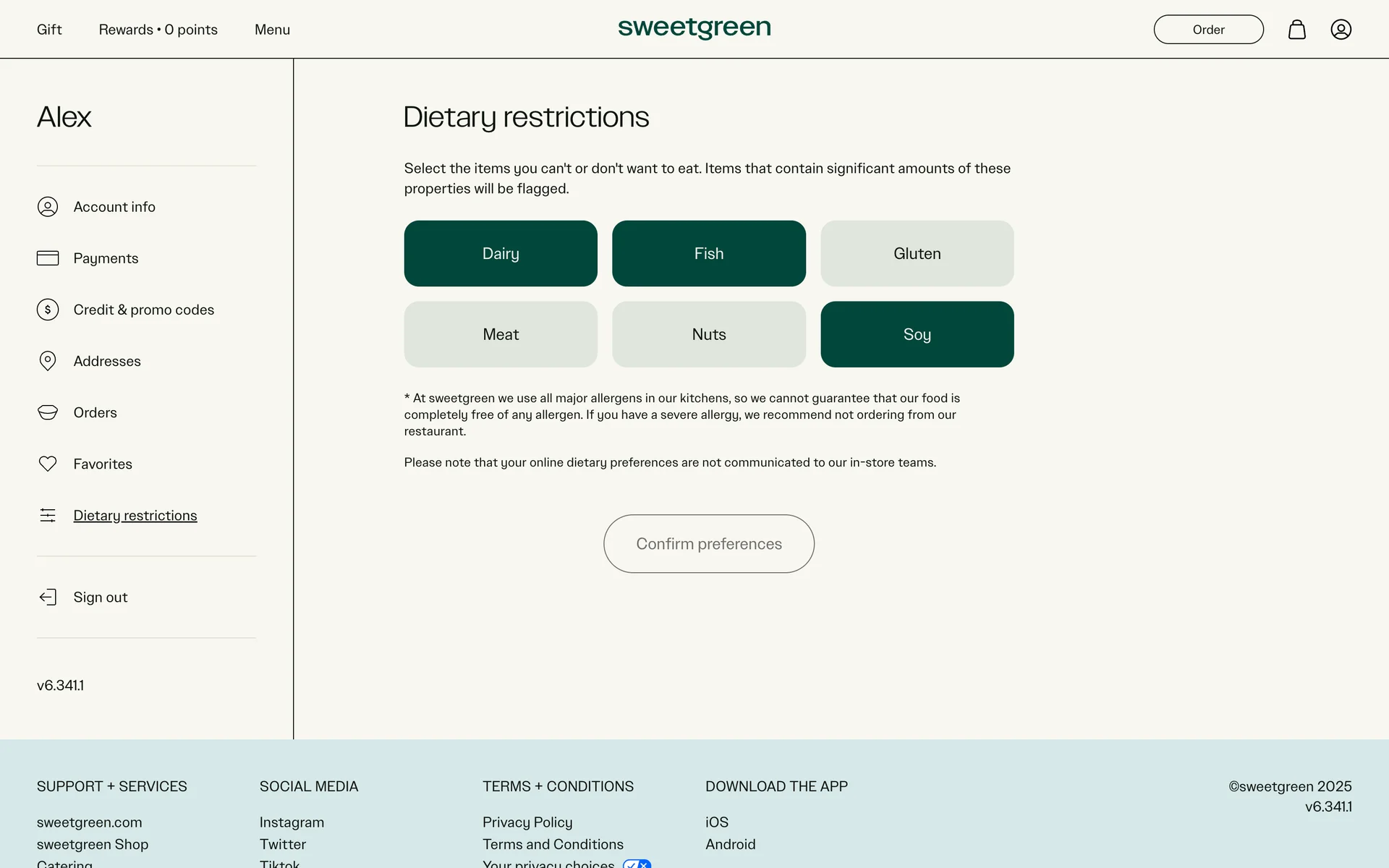Click the user profile icon in header
The height and width of the screenshot is (868, 1389).
(1341, 30)
